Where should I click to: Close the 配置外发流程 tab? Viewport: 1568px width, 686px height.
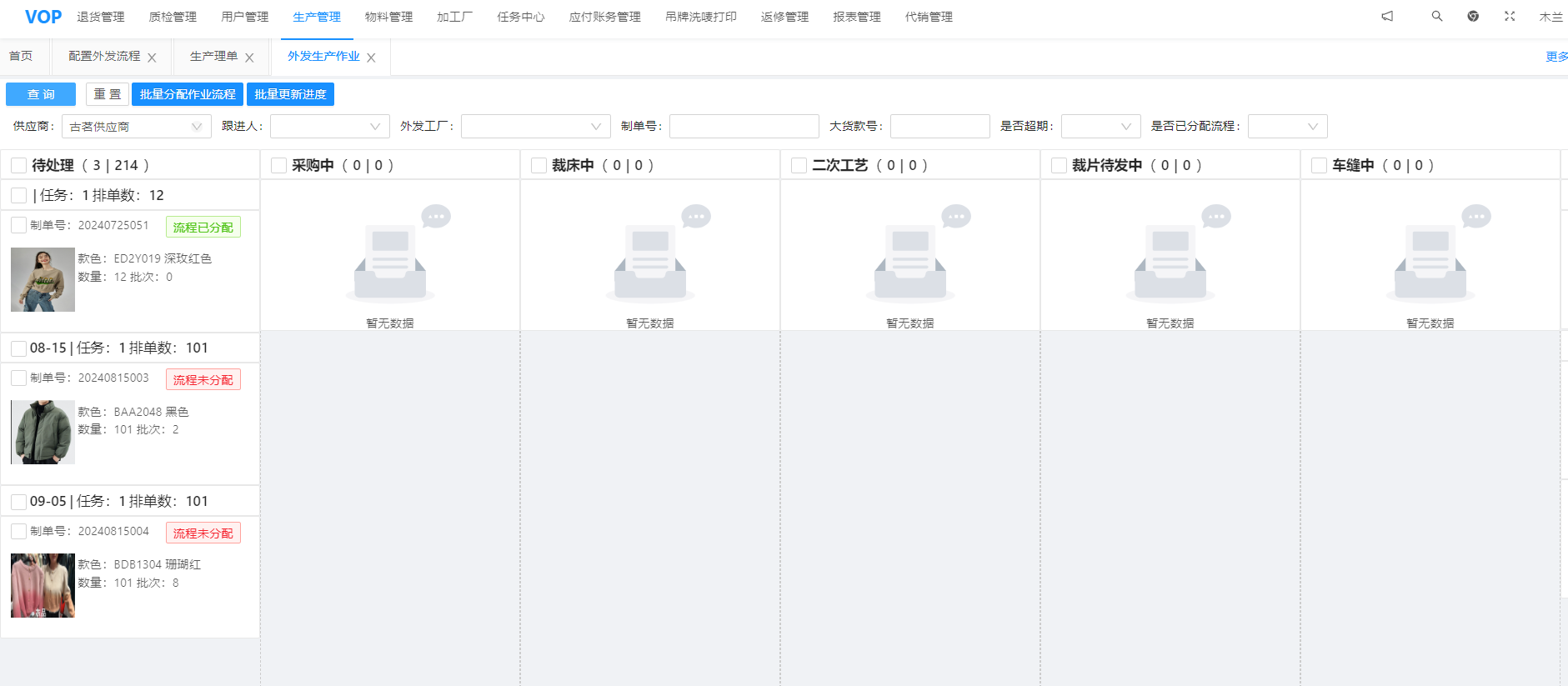click(152, 58)
